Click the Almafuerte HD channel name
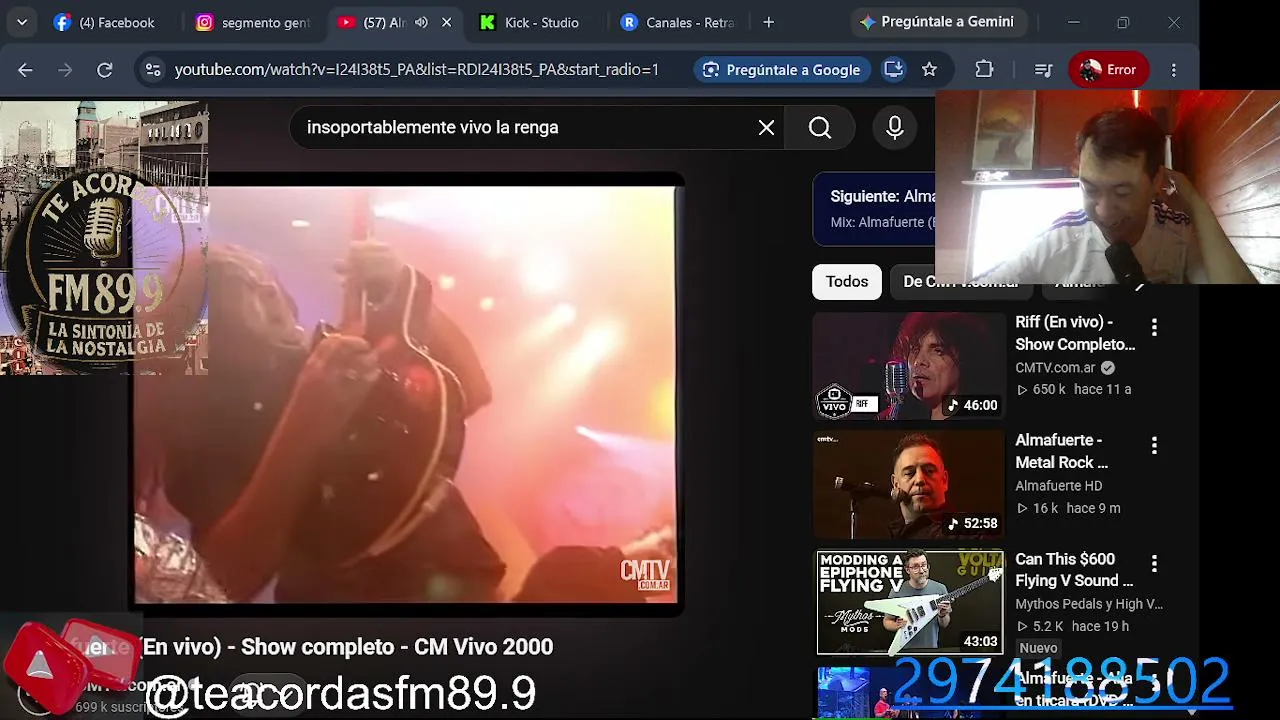This screenshot has height=720, width=1280. point(1058,486)
